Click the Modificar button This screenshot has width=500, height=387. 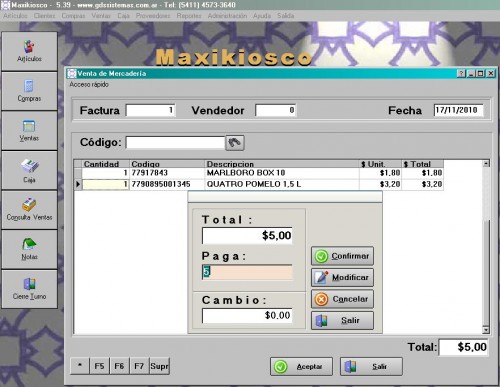coord(342,277)
